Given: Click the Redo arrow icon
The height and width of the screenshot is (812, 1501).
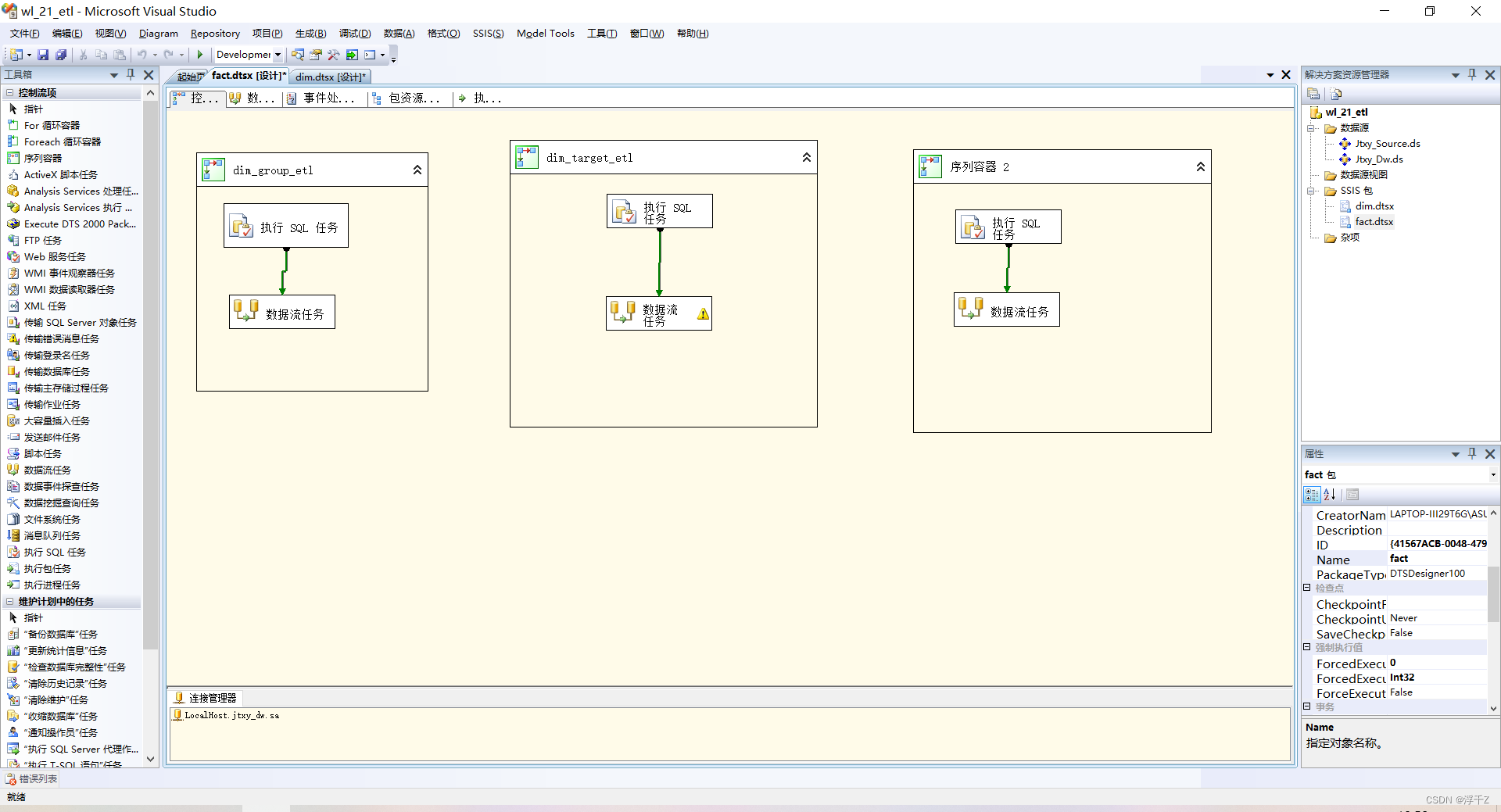Looking at the screenshot, I should (x=168, y=55).
